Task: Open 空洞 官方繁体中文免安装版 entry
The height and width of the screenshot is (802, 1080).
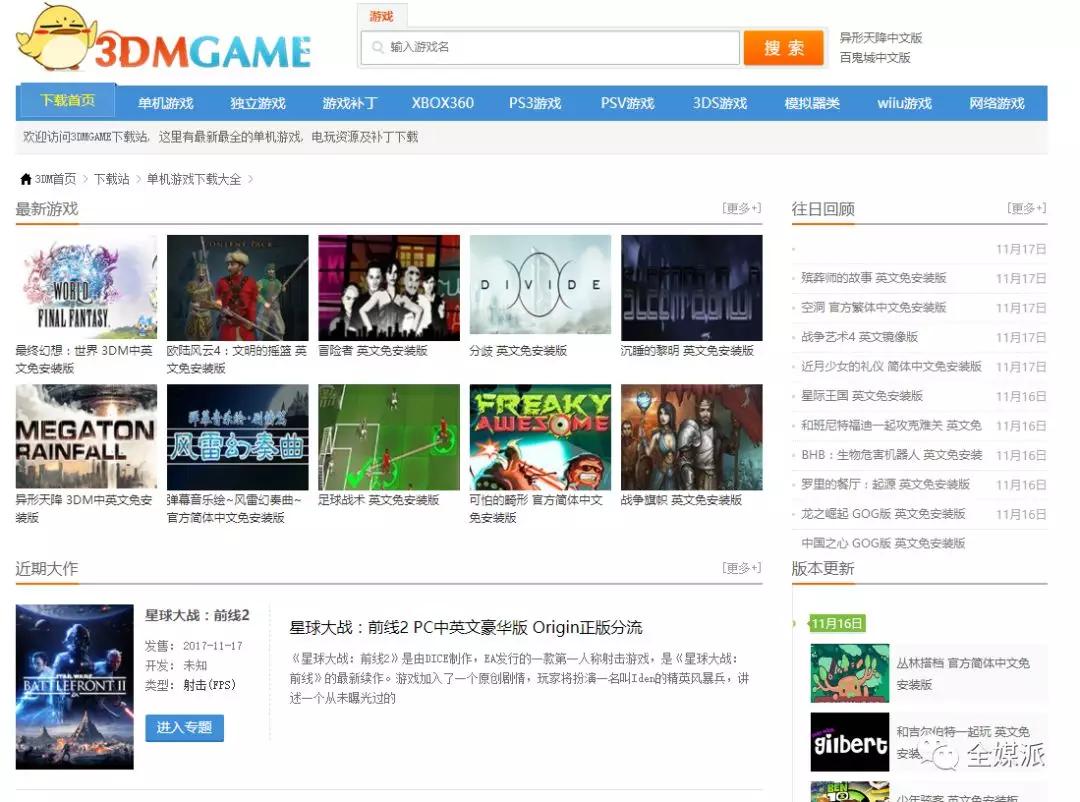Action: pyautogui.click(x=873, y=307)
